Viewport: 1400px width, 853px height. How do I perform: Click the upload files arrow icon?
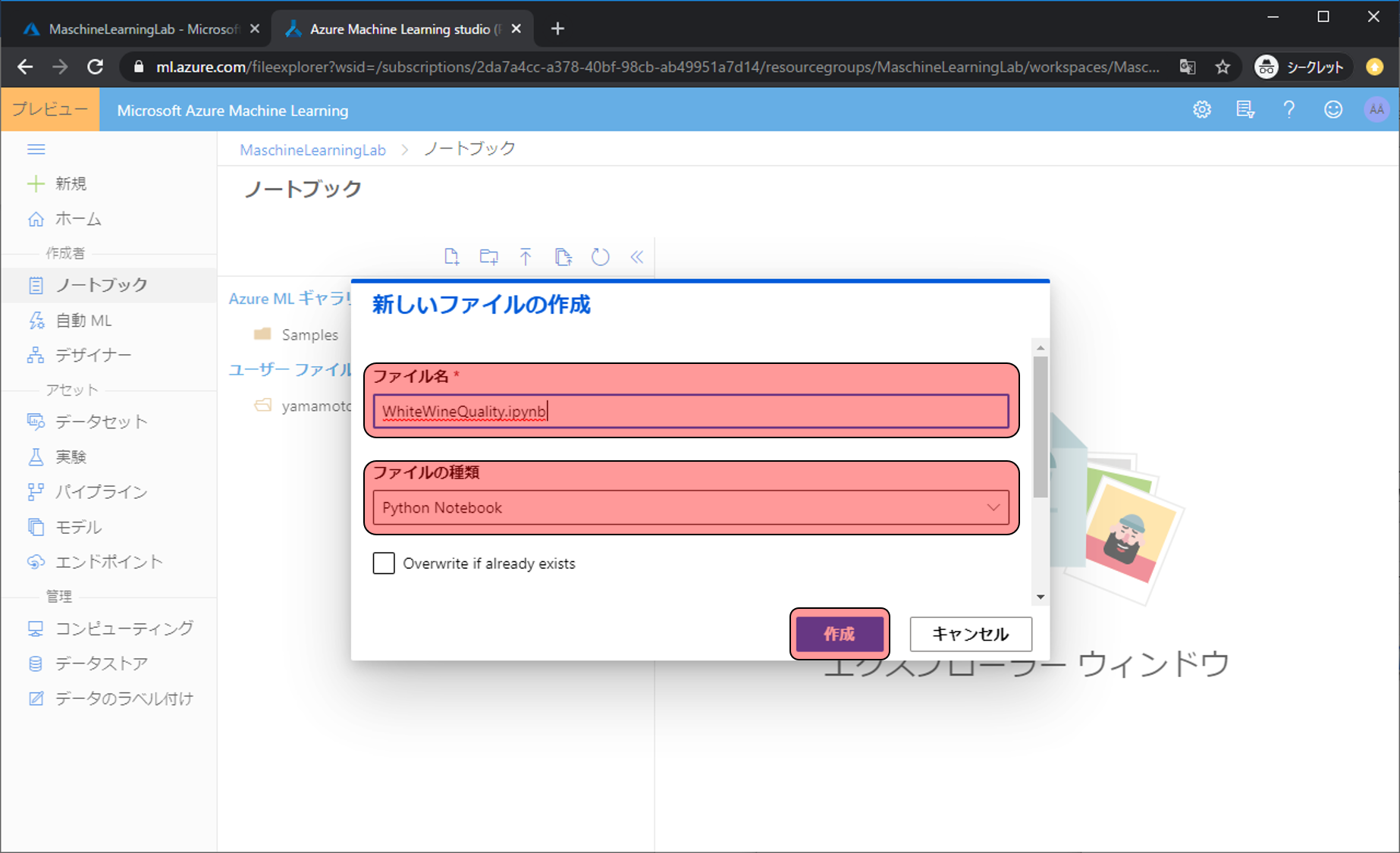pyautogui.click(x=526, y=257)
